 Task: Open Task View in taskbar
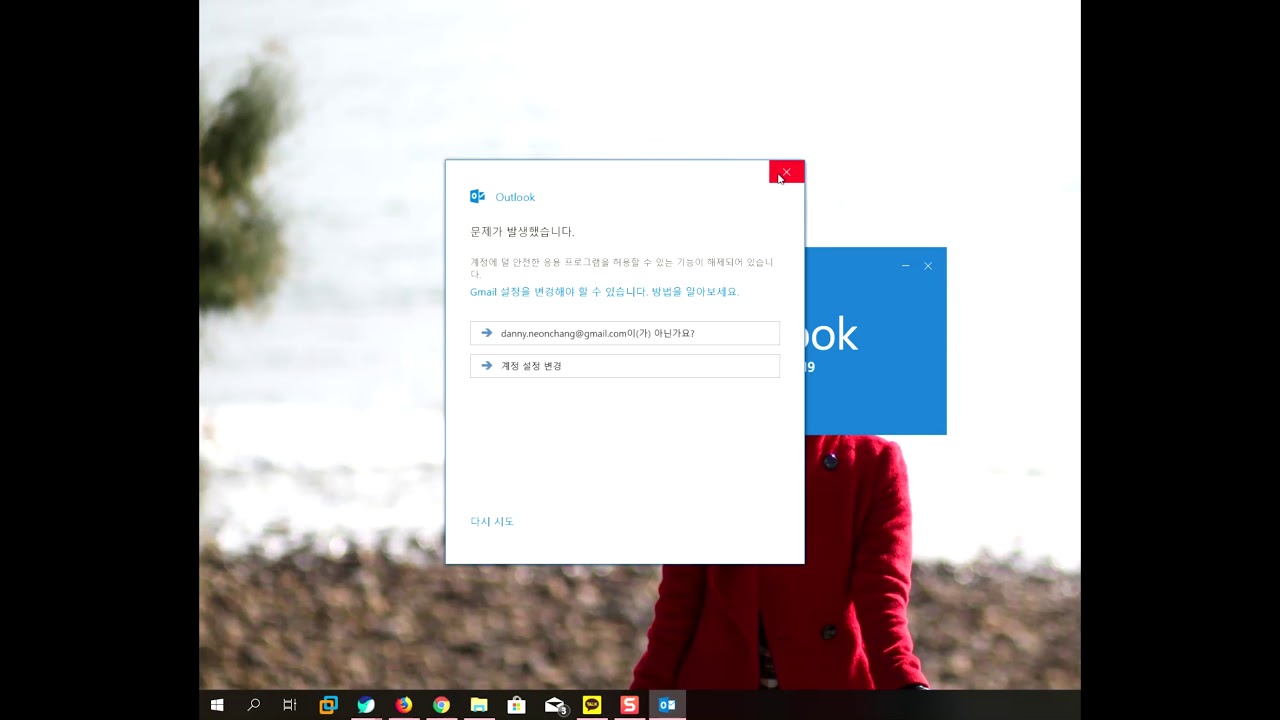point(290,705)
